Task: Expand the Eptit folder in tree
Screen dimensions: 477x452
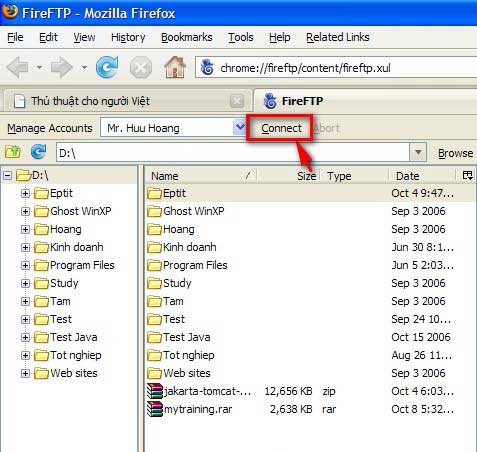Action: [x=25, y=193]
